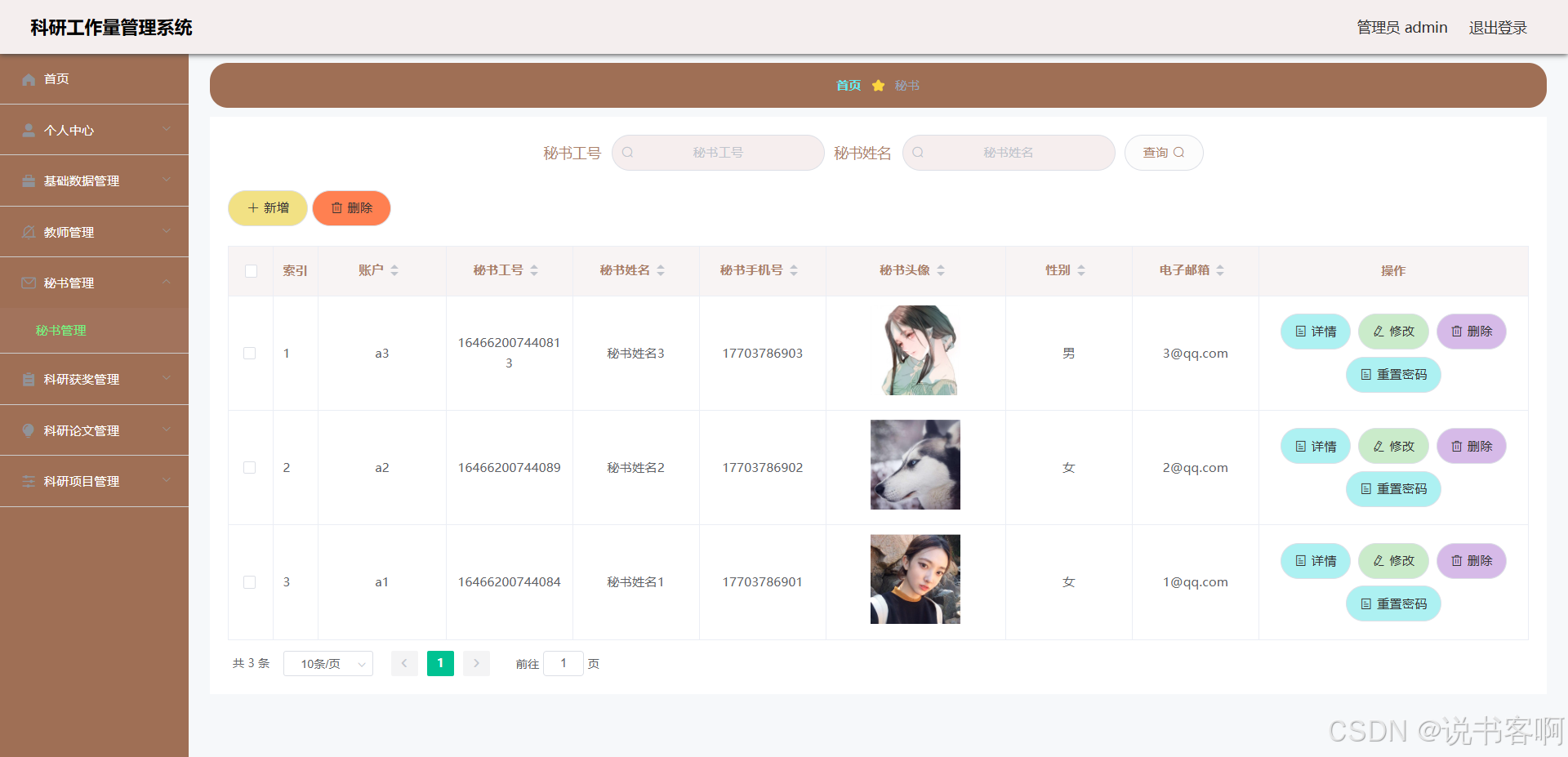Go to next page arrow
Viewport: 1568px width, 757px height.
point(476,663)
